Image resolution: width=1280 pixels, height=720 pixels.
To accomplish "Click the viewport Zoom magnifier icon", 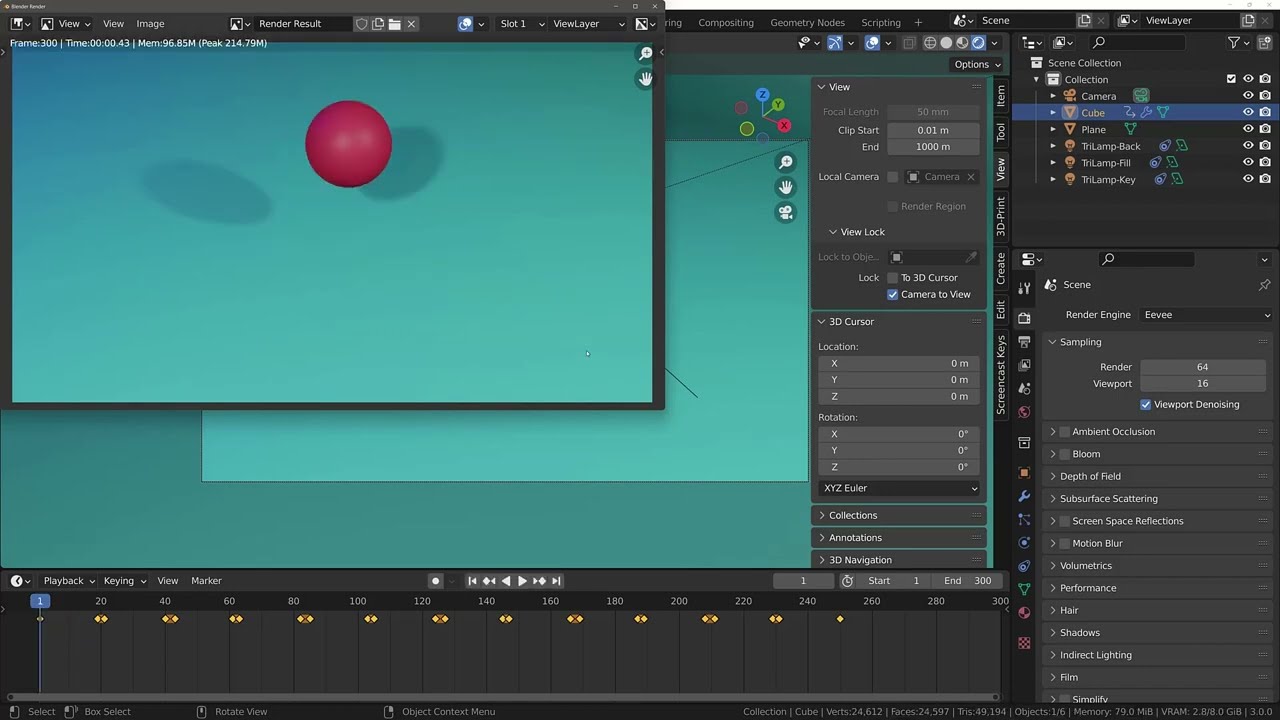I will click(x=786, y=161).
